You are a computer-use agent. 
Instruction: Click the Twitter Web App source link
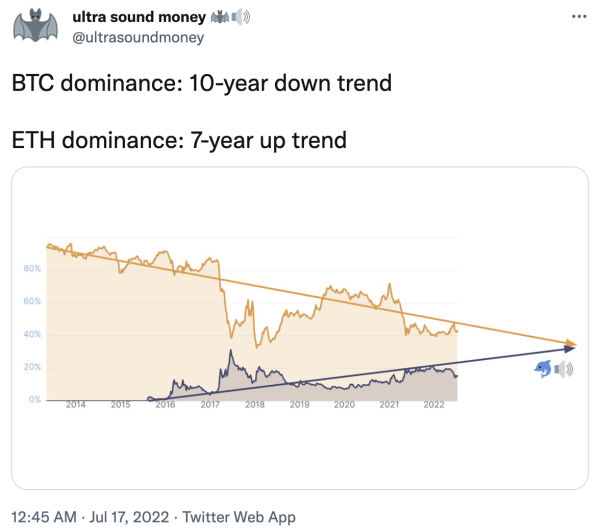point(239,517)
